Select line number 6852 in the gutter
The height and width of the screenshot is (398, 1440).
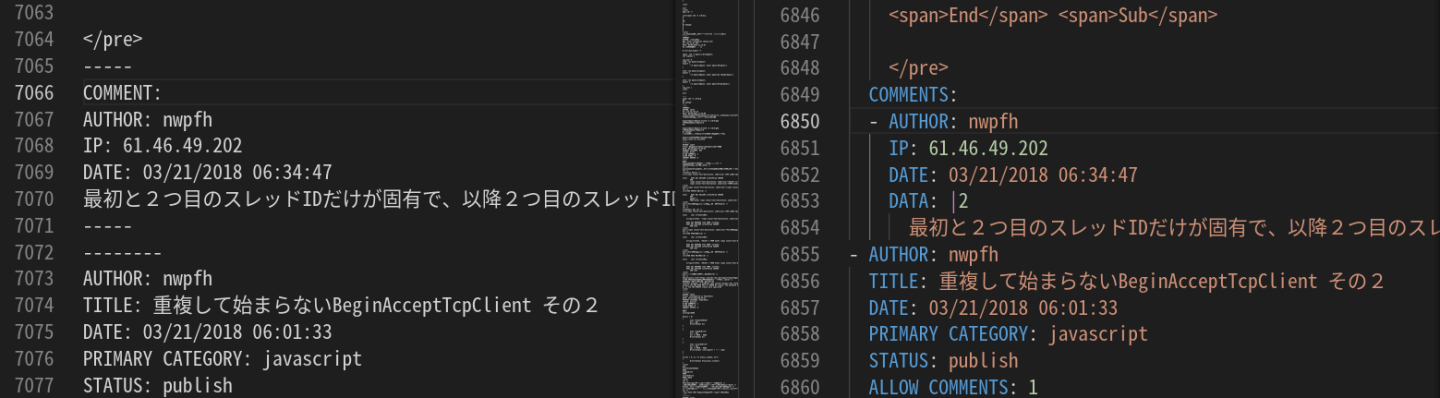click(800, 174)
